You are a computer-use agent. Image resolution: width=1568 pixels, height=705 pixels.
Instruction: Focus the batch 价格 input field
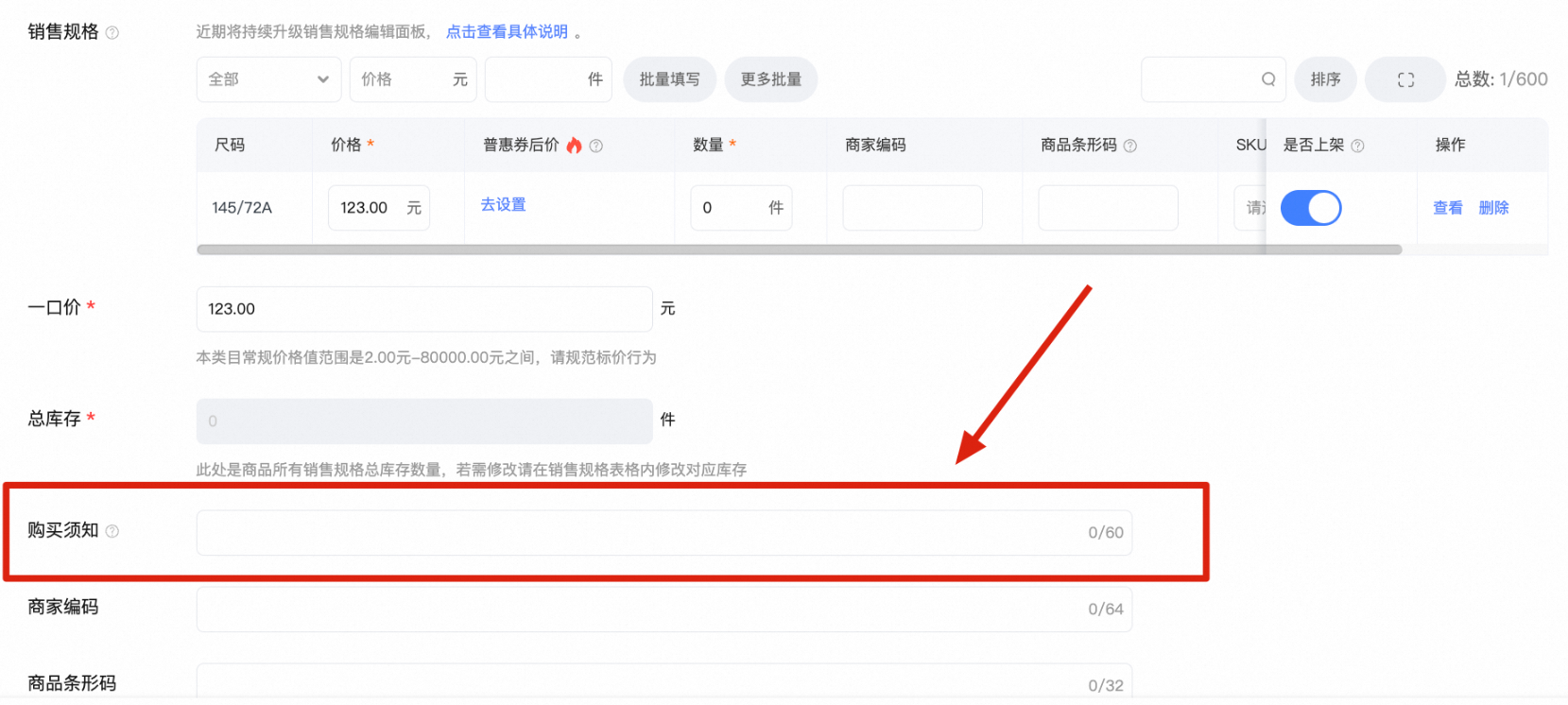(x=413, y=79)
